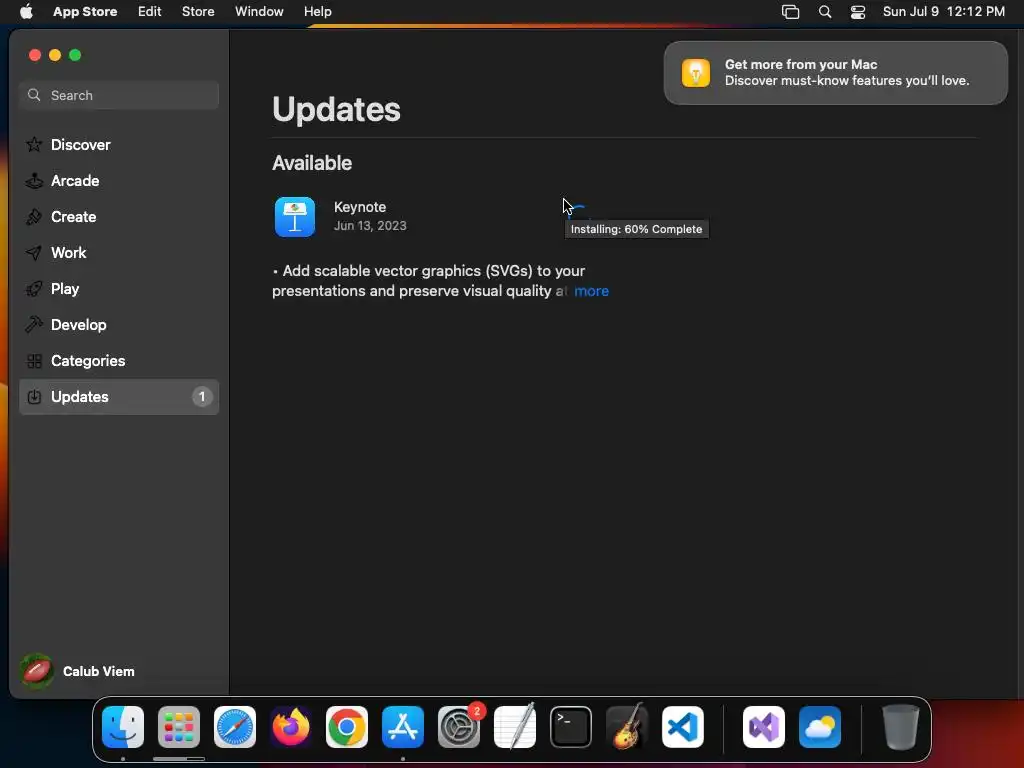Click the Jun 13, 2023 release date
This screenshot has height=768, width=1024.
pos(370,226)
